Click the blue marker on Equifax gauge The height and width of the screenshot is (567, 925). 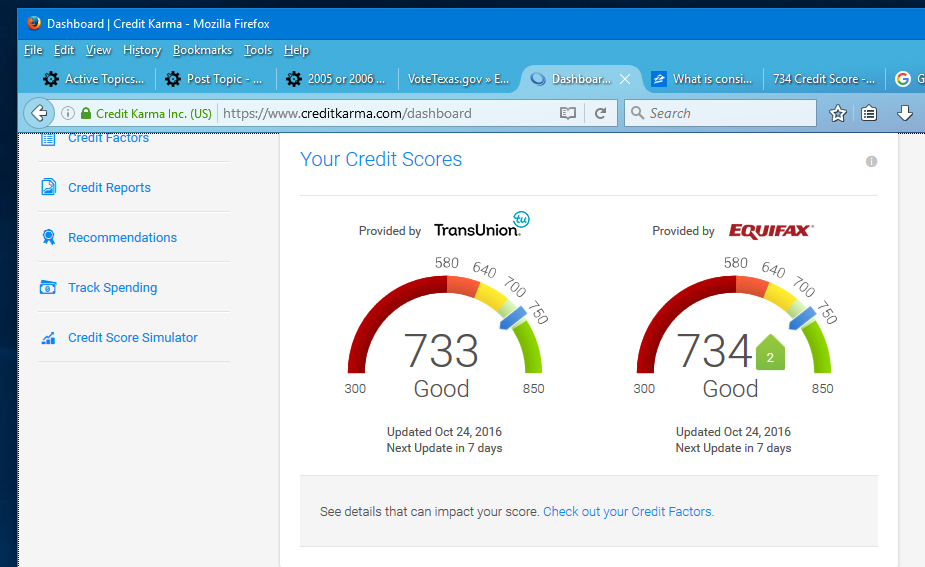(802, 318)
